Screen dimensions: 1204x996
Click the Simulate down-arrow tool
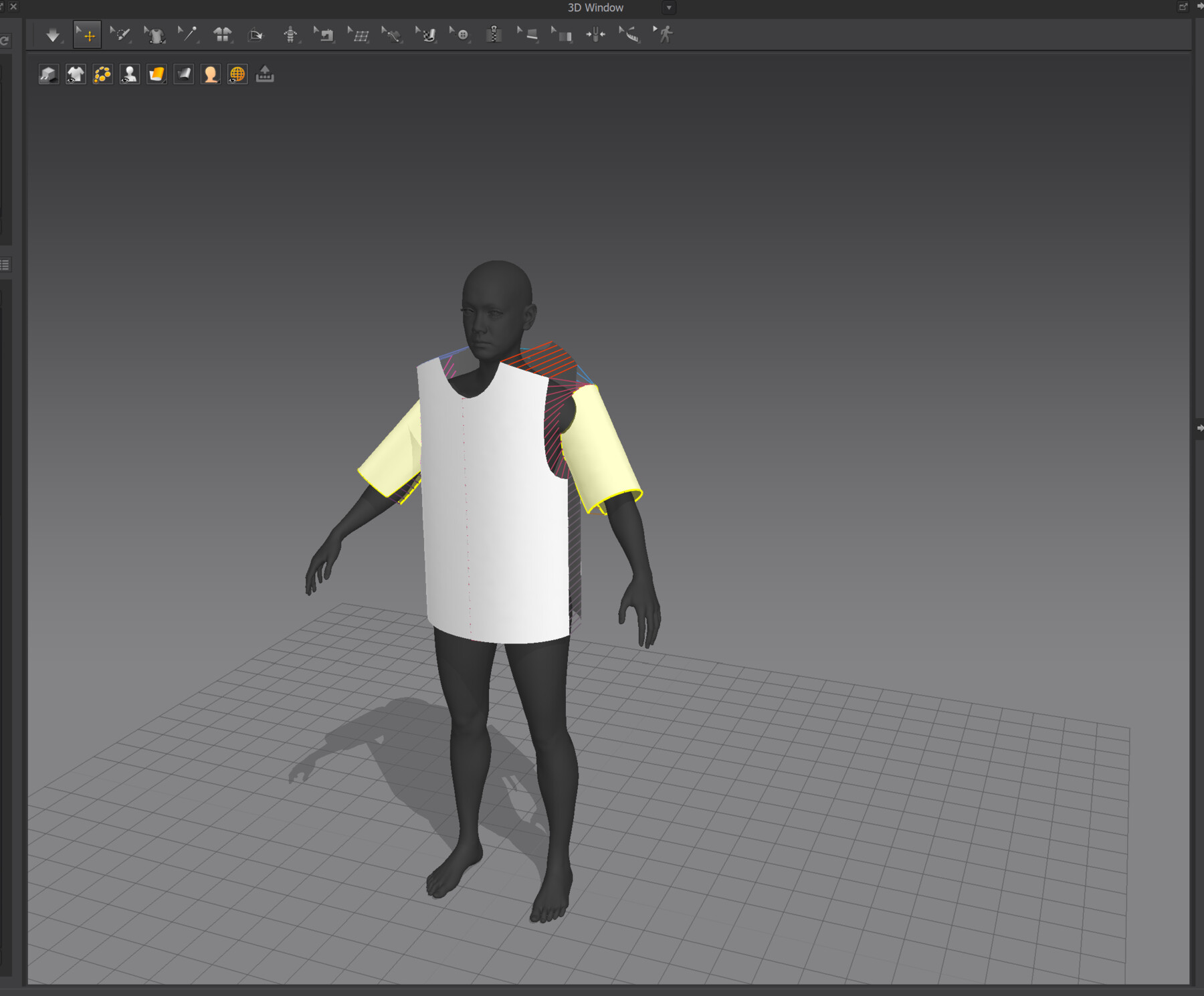tap(53, 35)
